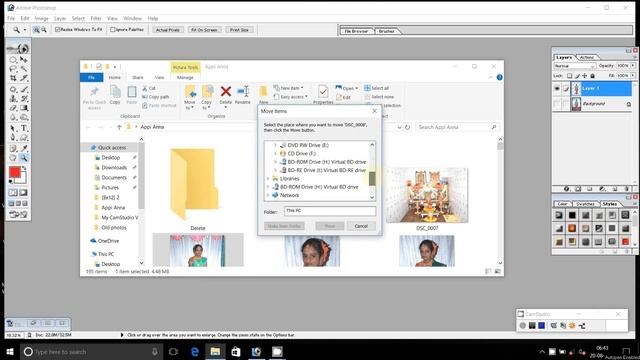
Task: Expand Libraries node in Move Items
Action: [268, 179]
